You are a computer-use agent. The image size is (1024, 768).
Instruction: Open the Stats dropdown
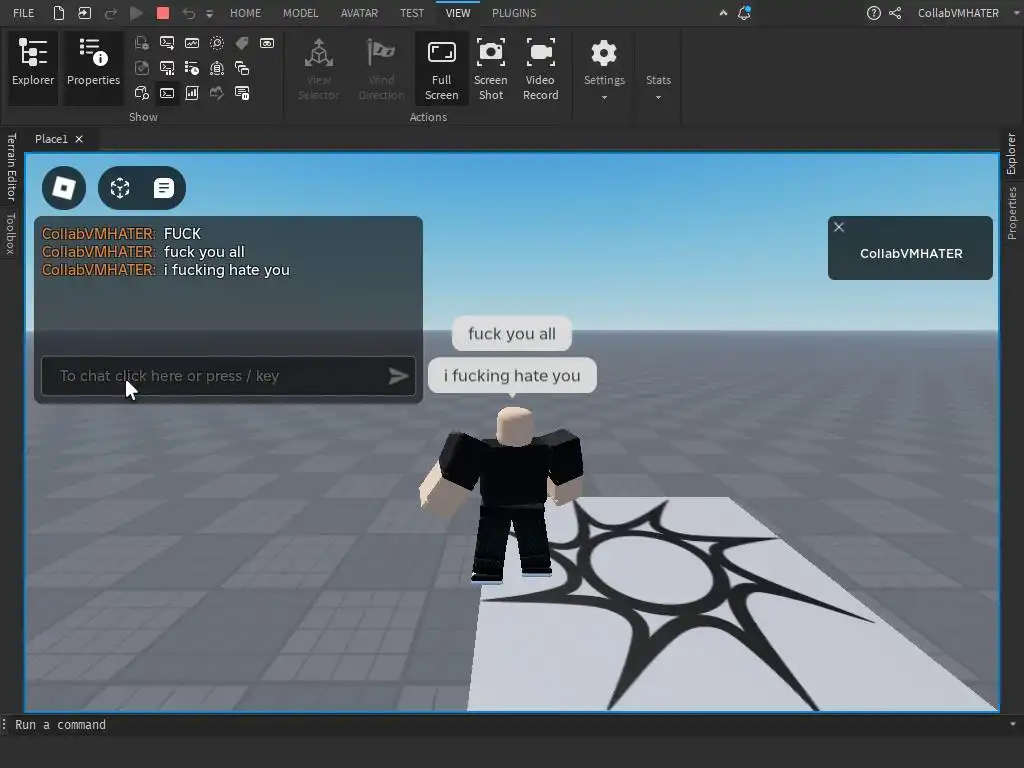tap(658, 85)
